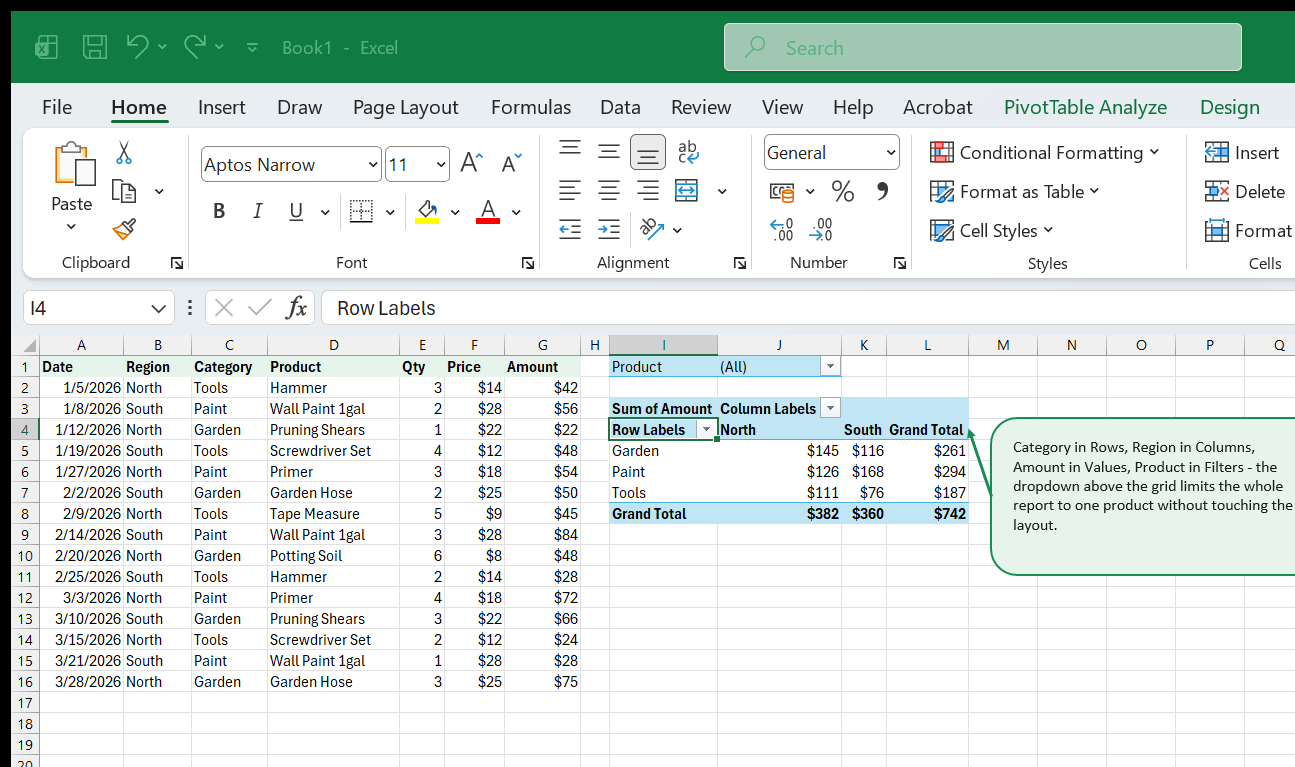This screenshot has width=1295, height=767.
Task: Open Cell Styles gallery
Action: 991,230
